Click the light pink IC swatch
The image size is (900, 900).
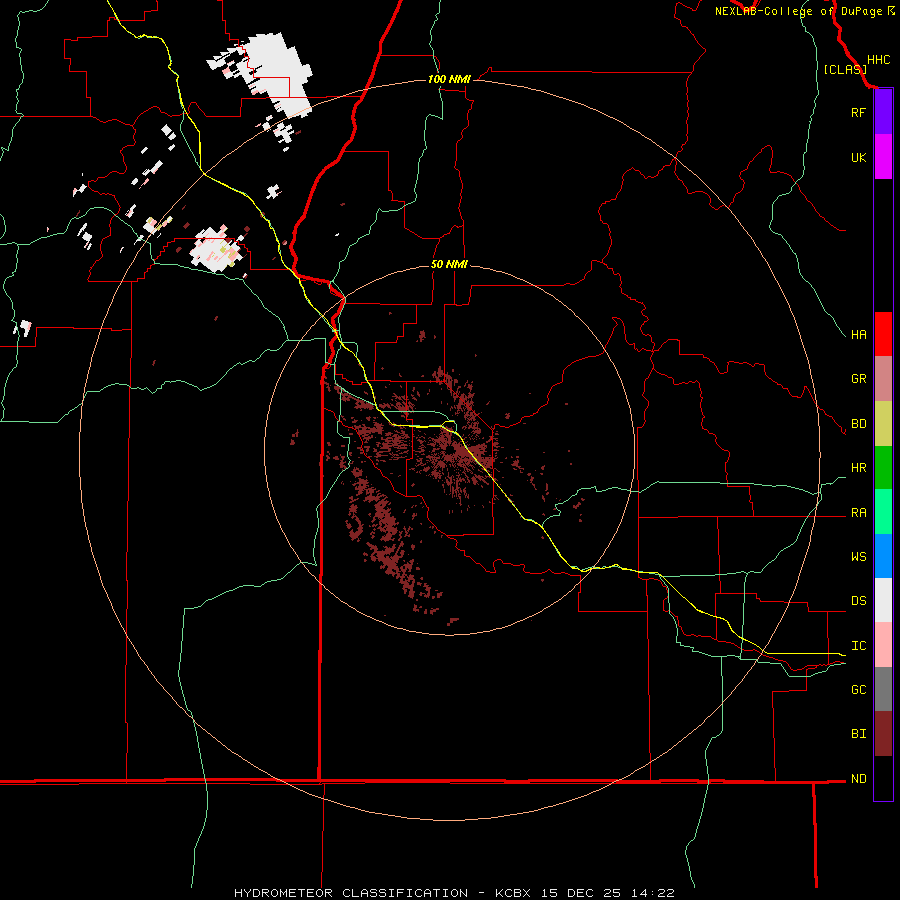pyautogui.click(x=883, y=645)
